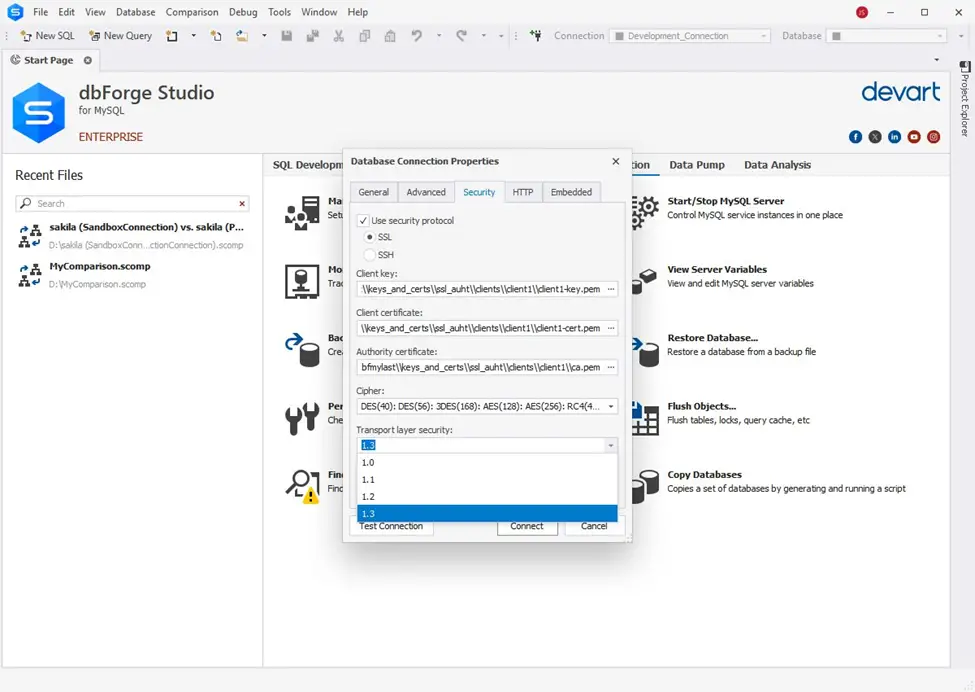Switch to the HTTP tab in dialog
975x692 pixels.
click(523, 192)
